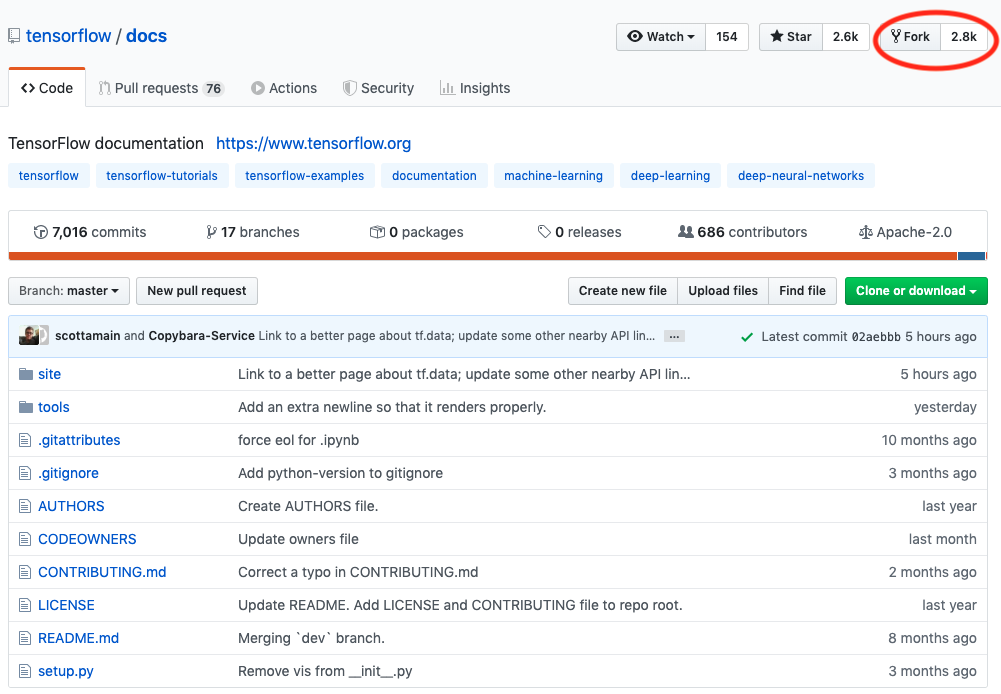Screen dimensions: 1001x694
Task: Open the 0 packages page
Action: (416, 232)
